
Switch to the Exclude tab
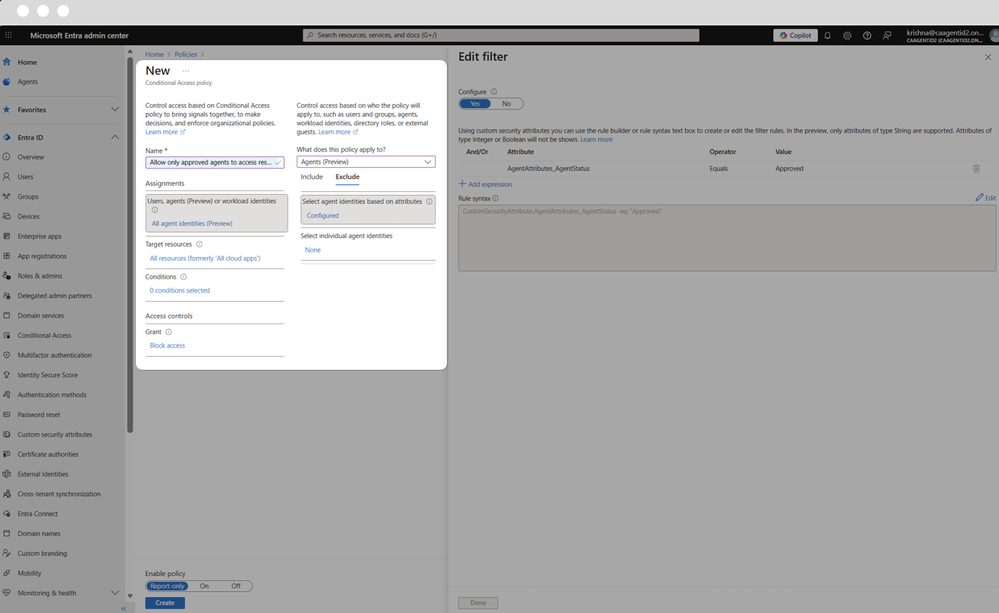click(x=347, y=177)
